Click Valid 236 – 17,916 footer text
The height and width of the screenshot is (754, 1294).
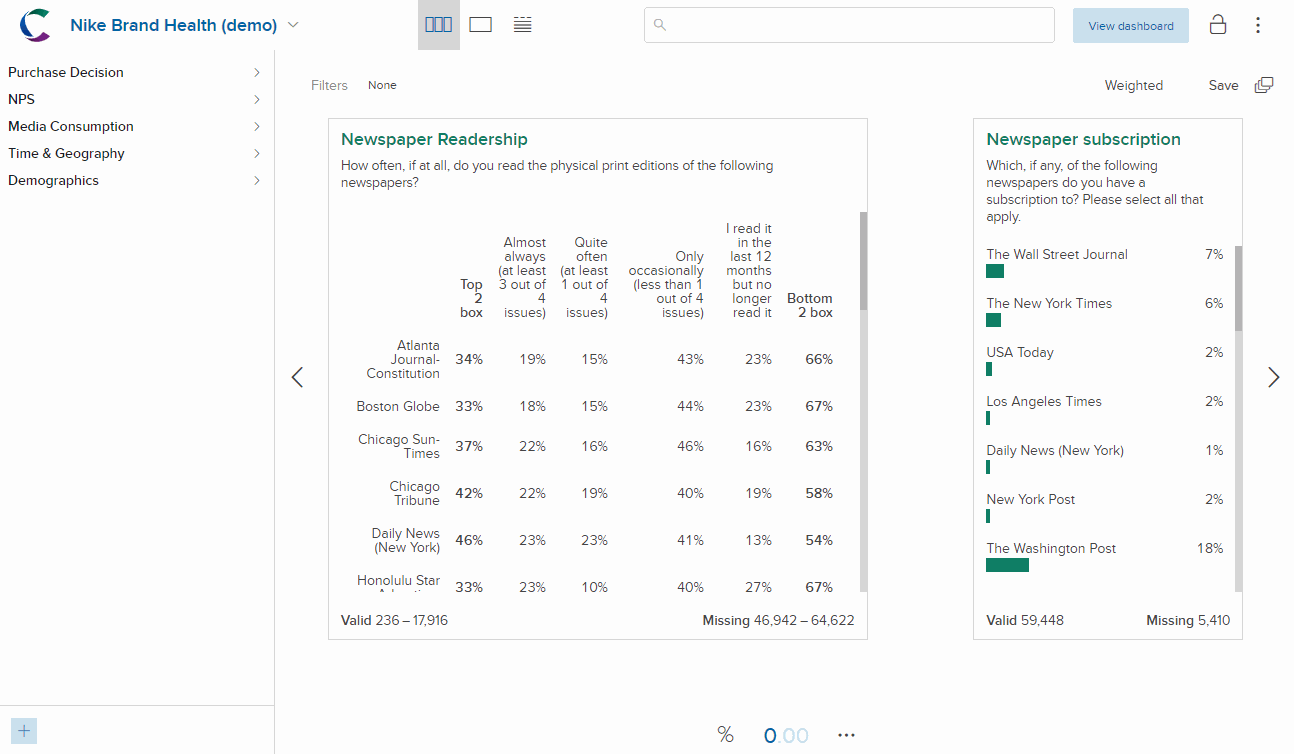click(x=394, y=620)
